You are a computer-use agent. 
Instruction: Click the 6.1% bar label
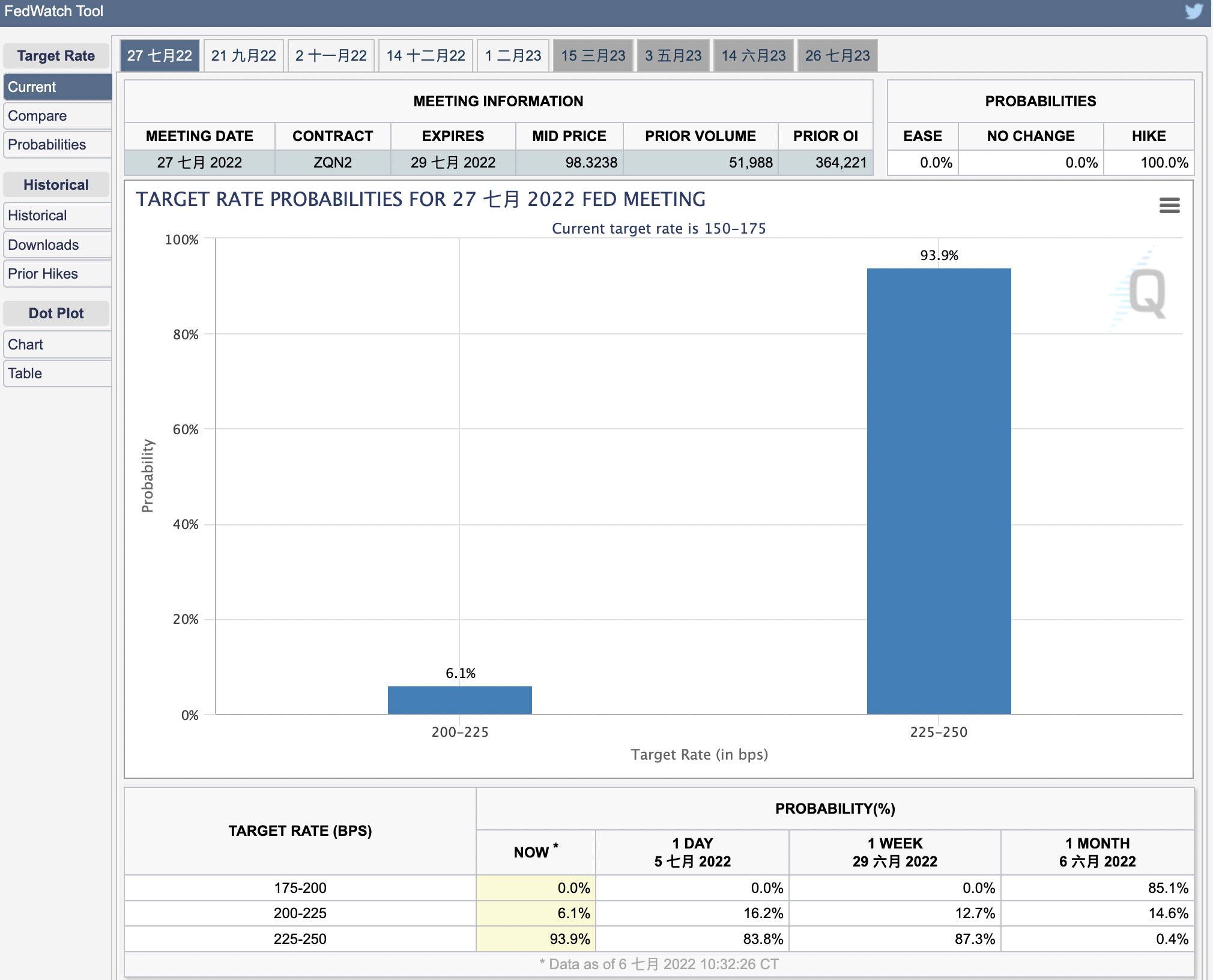coord(461,673)
